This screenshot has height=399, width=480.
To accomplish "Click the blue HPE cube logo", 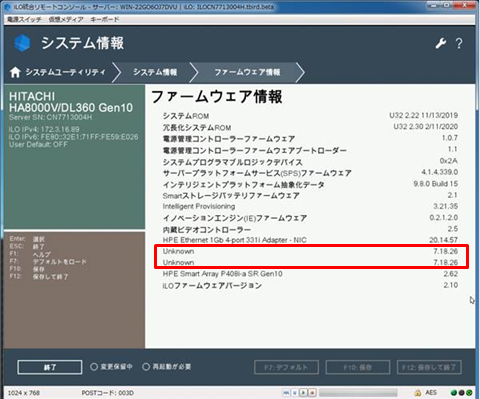I will [22, 43].
